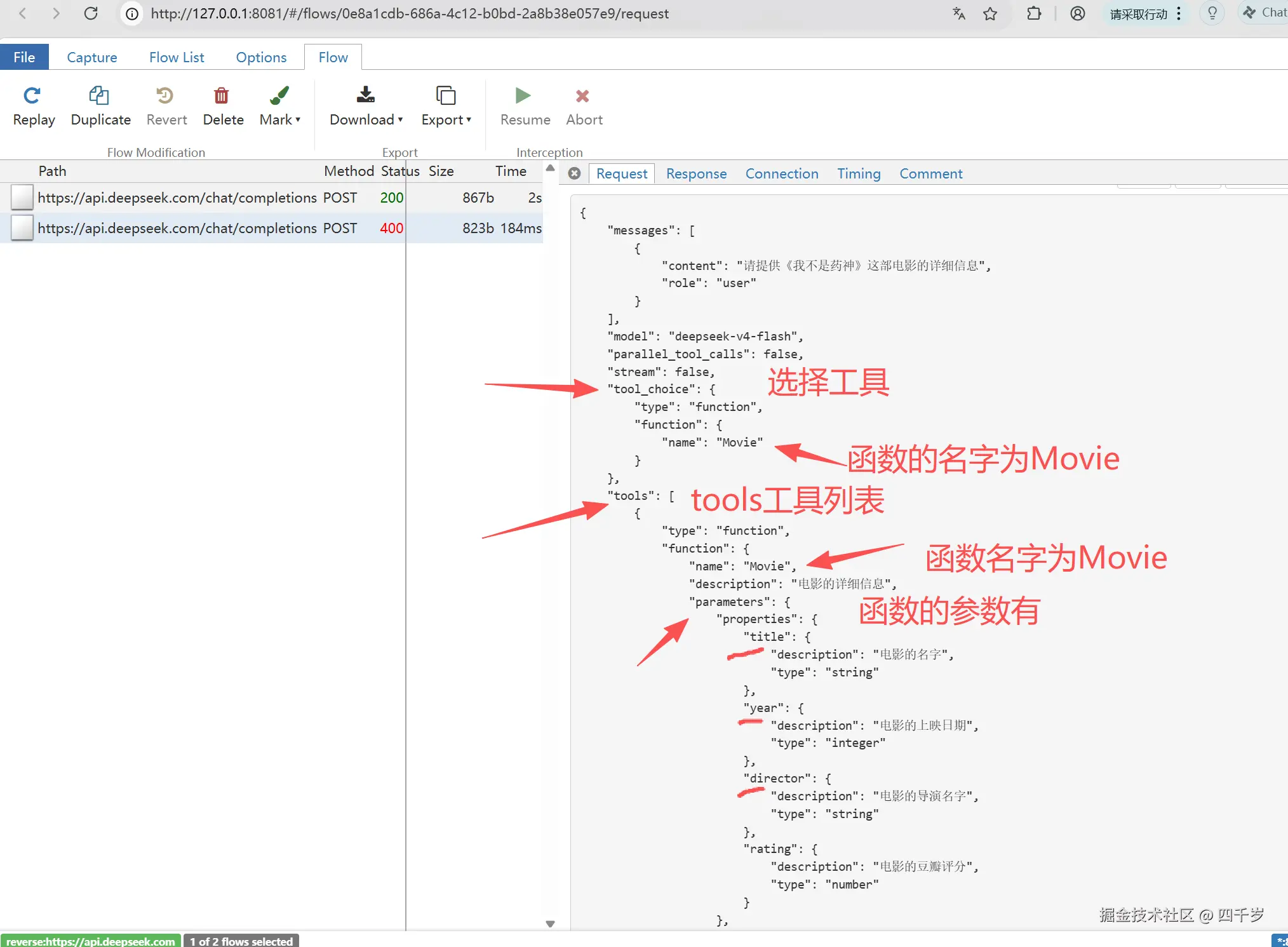
Task: Click the "type": "integer" line
Action: tap(828, 742)
